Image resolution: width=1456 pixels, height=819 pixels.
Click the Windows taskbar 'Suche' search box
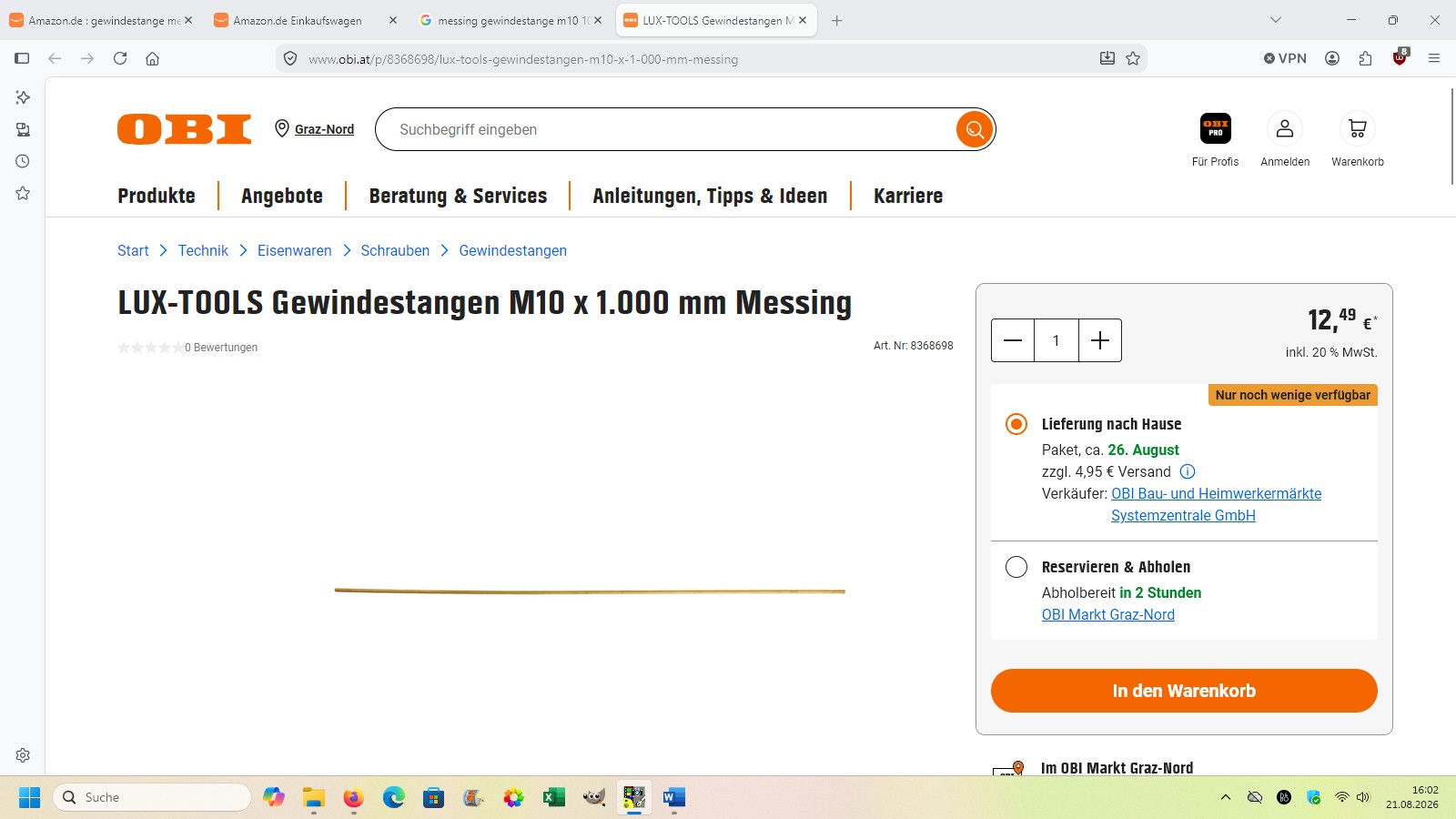pos(152,797)
